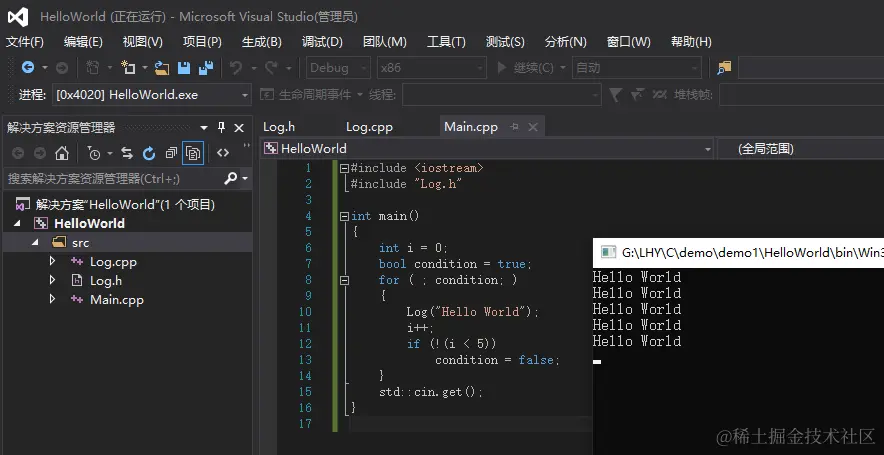
Task: Refresh the Solution Explorer tree
Action: 149,153
